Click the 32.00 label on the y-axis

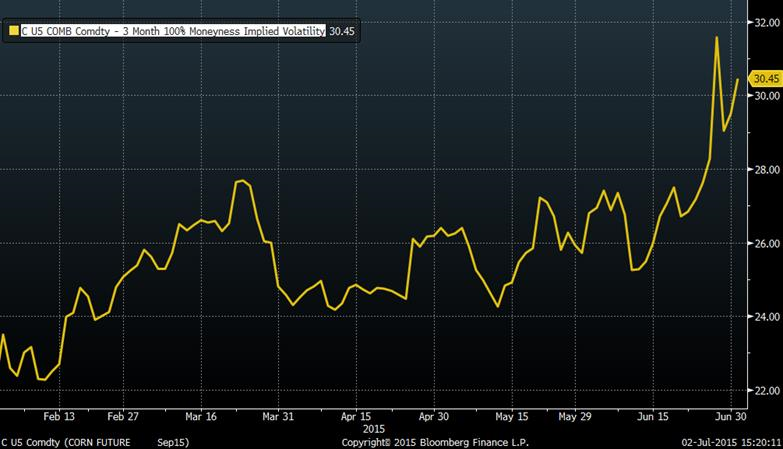[x=766, y=22]
